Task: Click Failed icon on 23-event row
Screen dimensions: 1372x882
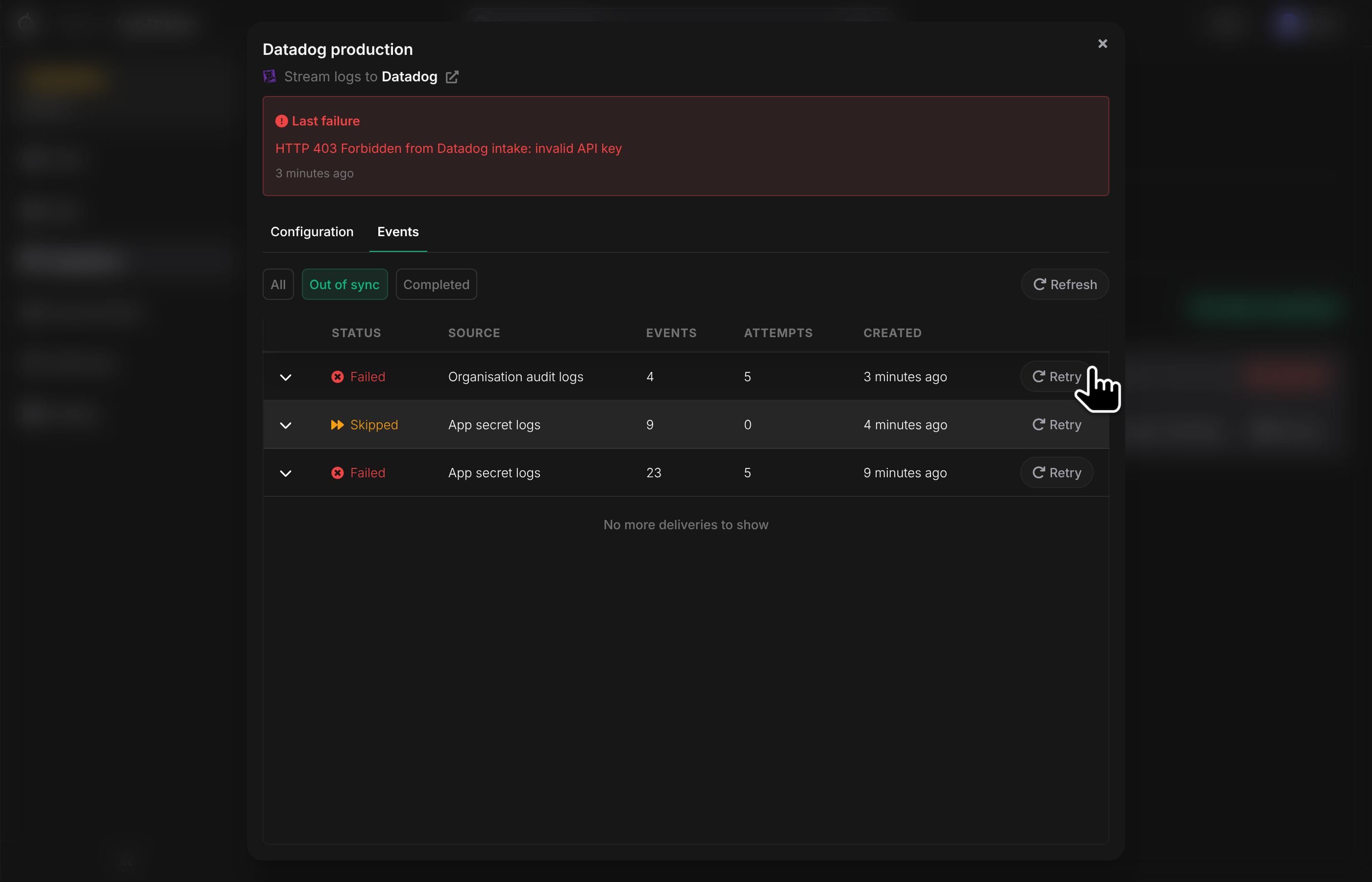Action: (x=337, y=473)
